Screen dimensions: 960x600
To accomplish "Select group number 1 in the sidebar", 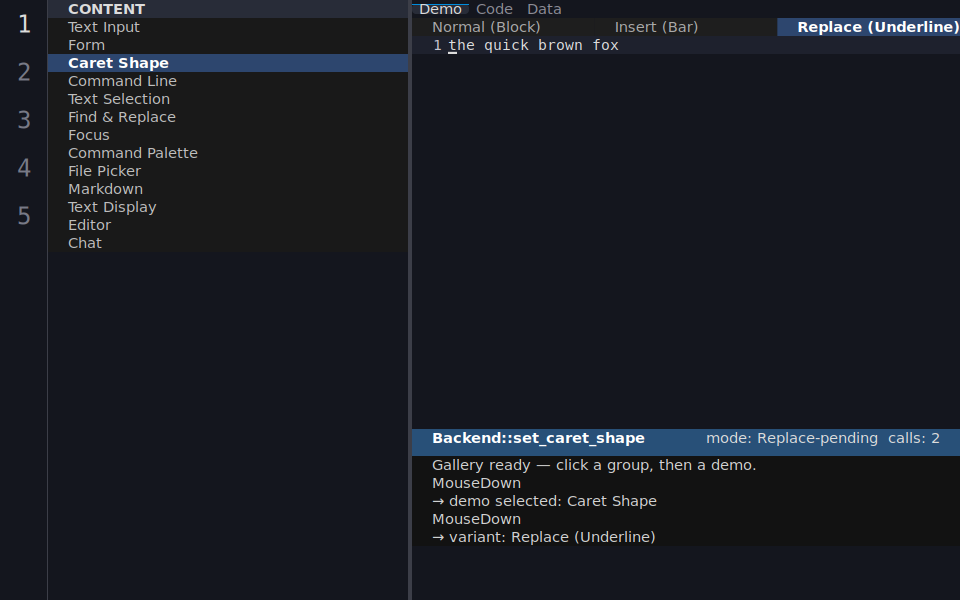I will click(x=24, y=24).
